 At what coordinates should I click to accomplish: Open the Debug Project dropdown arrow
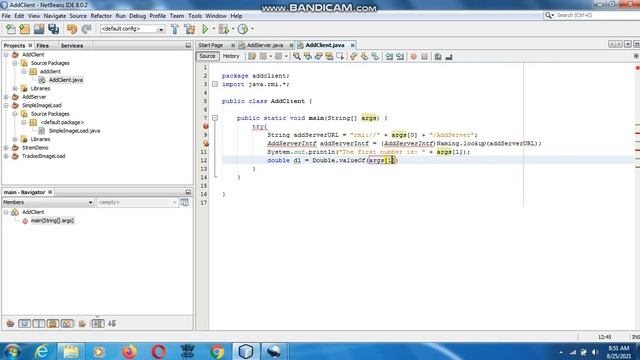232,29
